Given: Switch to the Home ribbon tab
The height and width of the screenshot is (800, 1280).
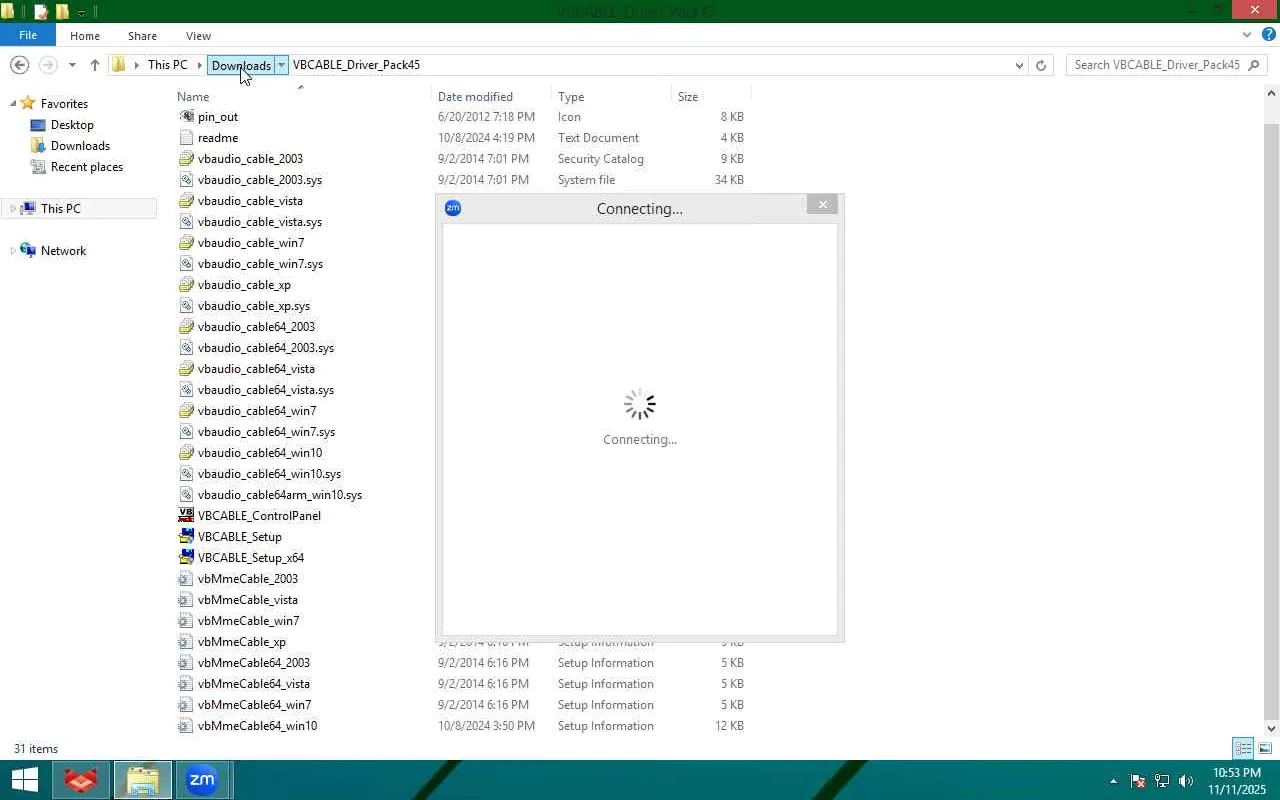Looking at the screenshot, I should coord(85,36).
